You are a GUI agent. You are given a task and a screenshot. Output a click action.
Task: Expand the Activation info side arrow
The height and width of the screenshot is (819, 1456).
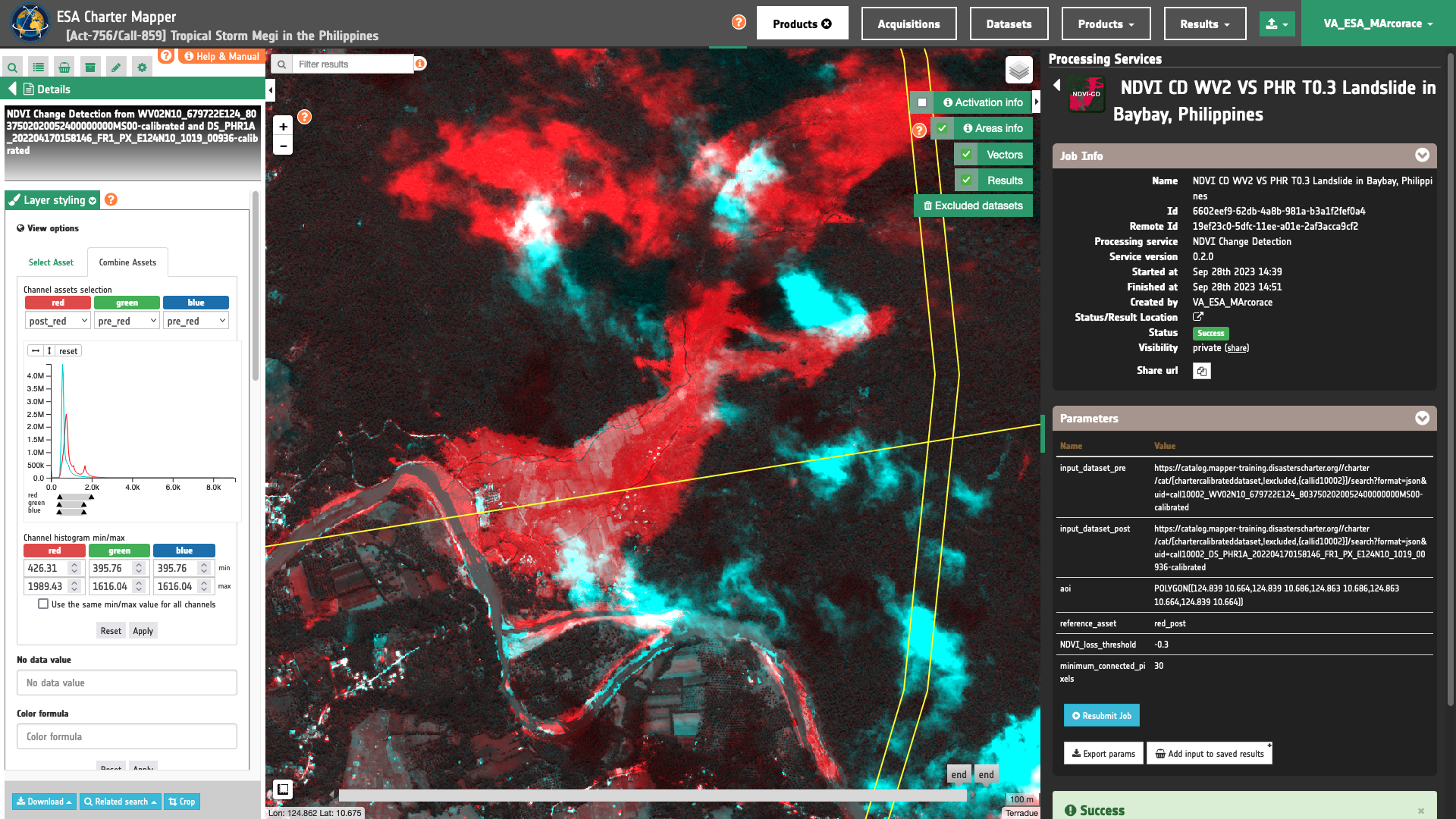1037,102
